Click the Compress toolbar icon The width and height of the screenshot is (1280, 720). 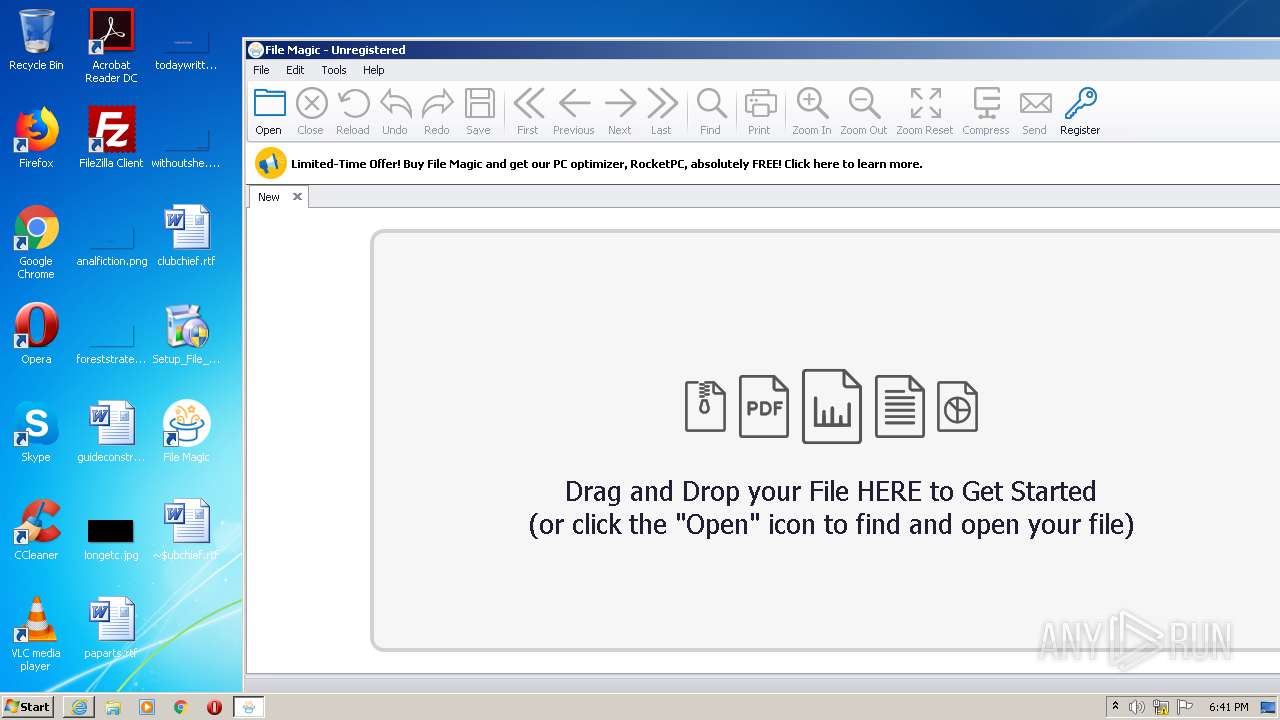(986, 104)
